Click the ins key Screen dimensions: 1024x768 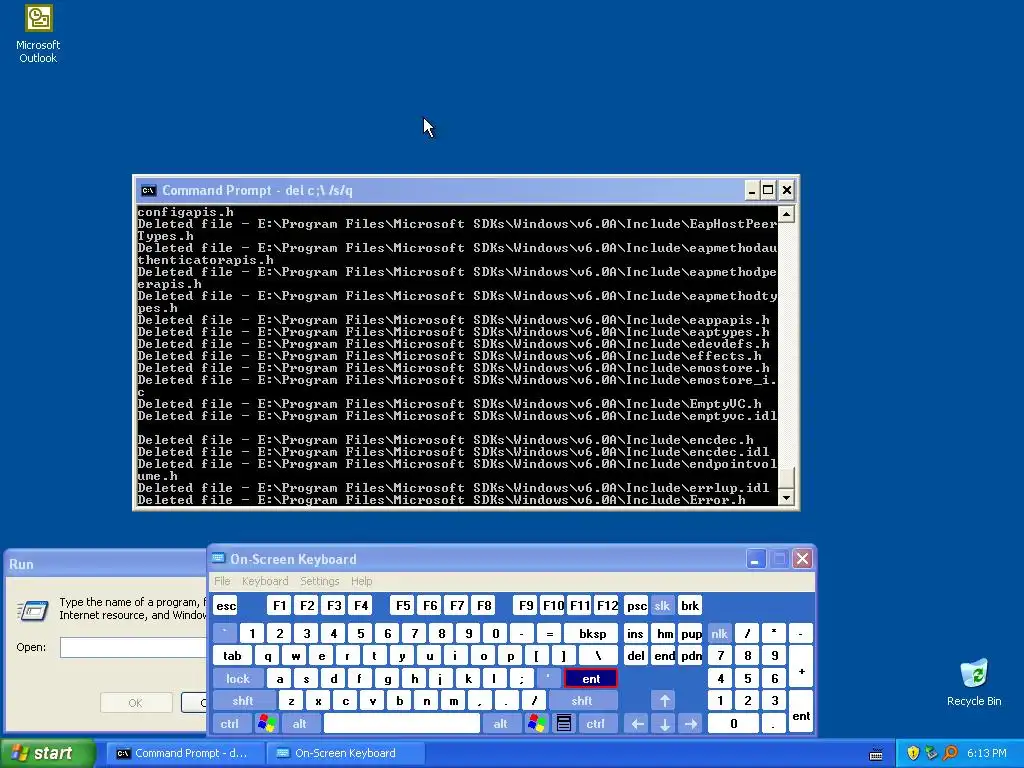[635, 633]
